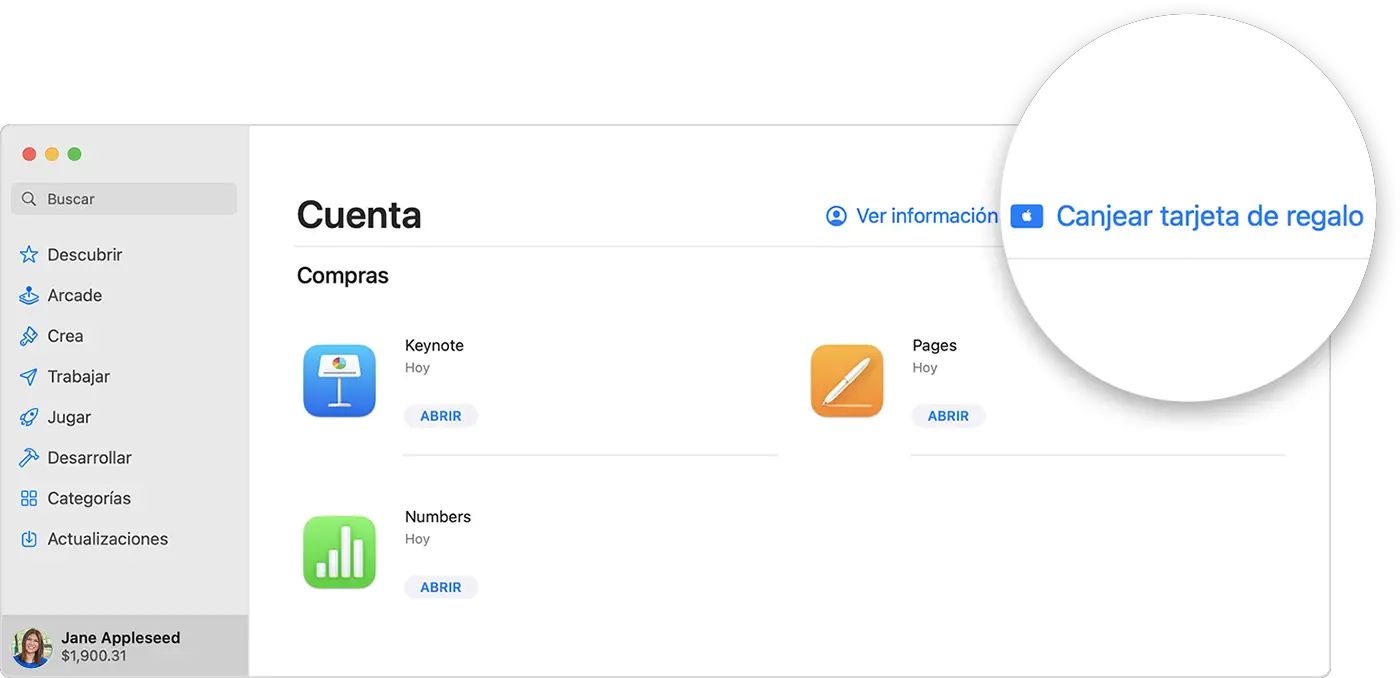
Task: Click Canjear tarjeta de regalo link
Action: point(1209,216)
